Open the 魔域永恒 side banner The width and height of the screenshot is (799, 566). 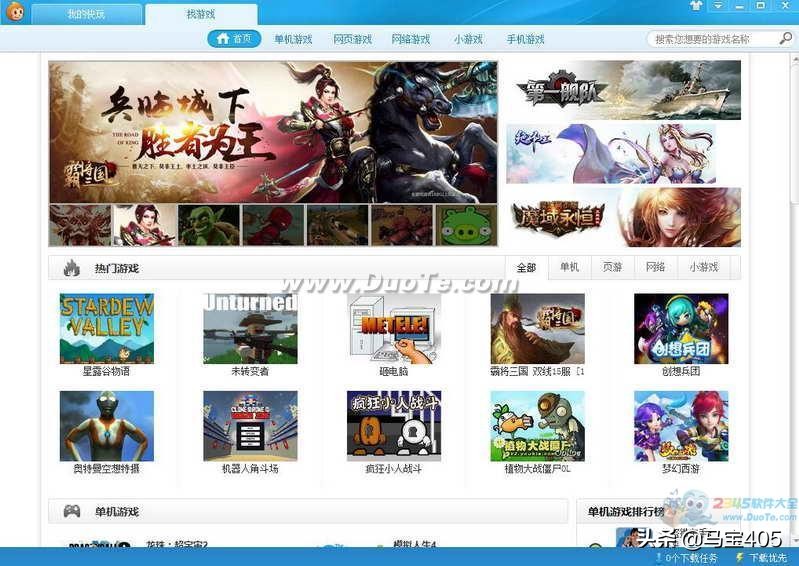pos(624,218)
